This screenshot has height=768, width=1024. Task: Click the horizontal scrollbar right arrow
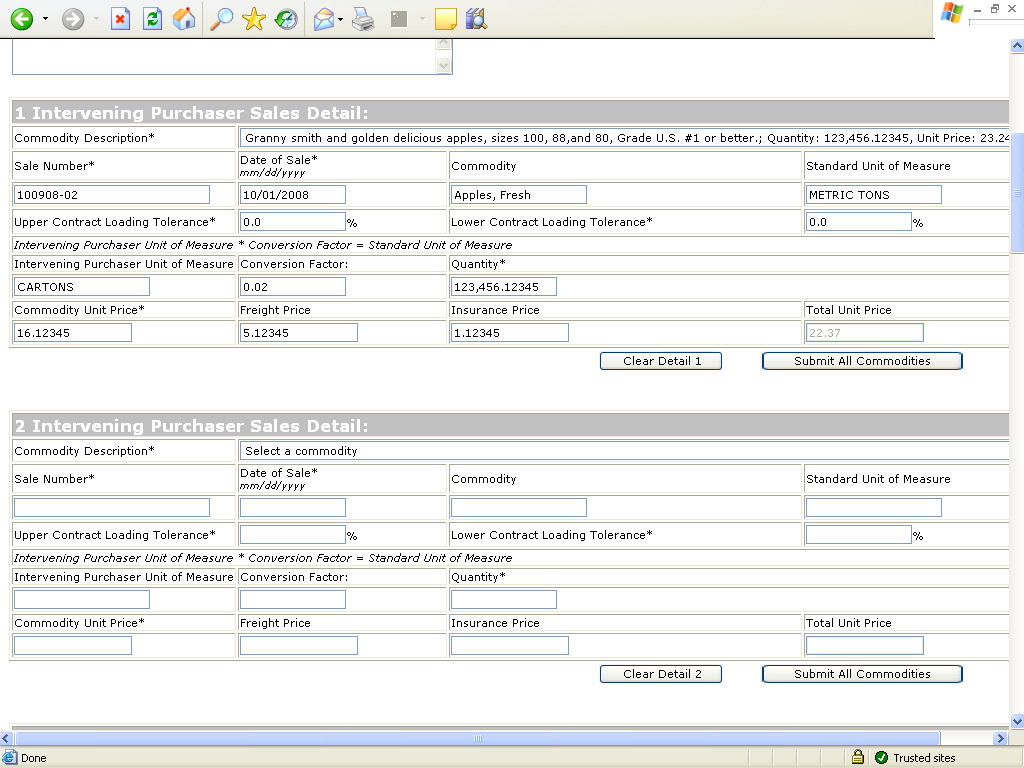point(999,738)
